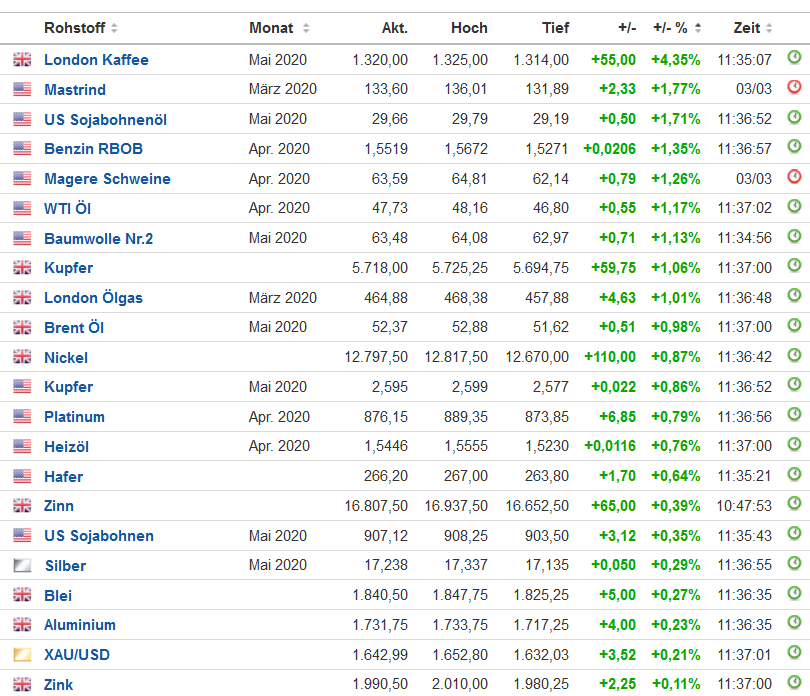Click the Hoch column header
Screen dimensions: 810x696
[469, 28]
